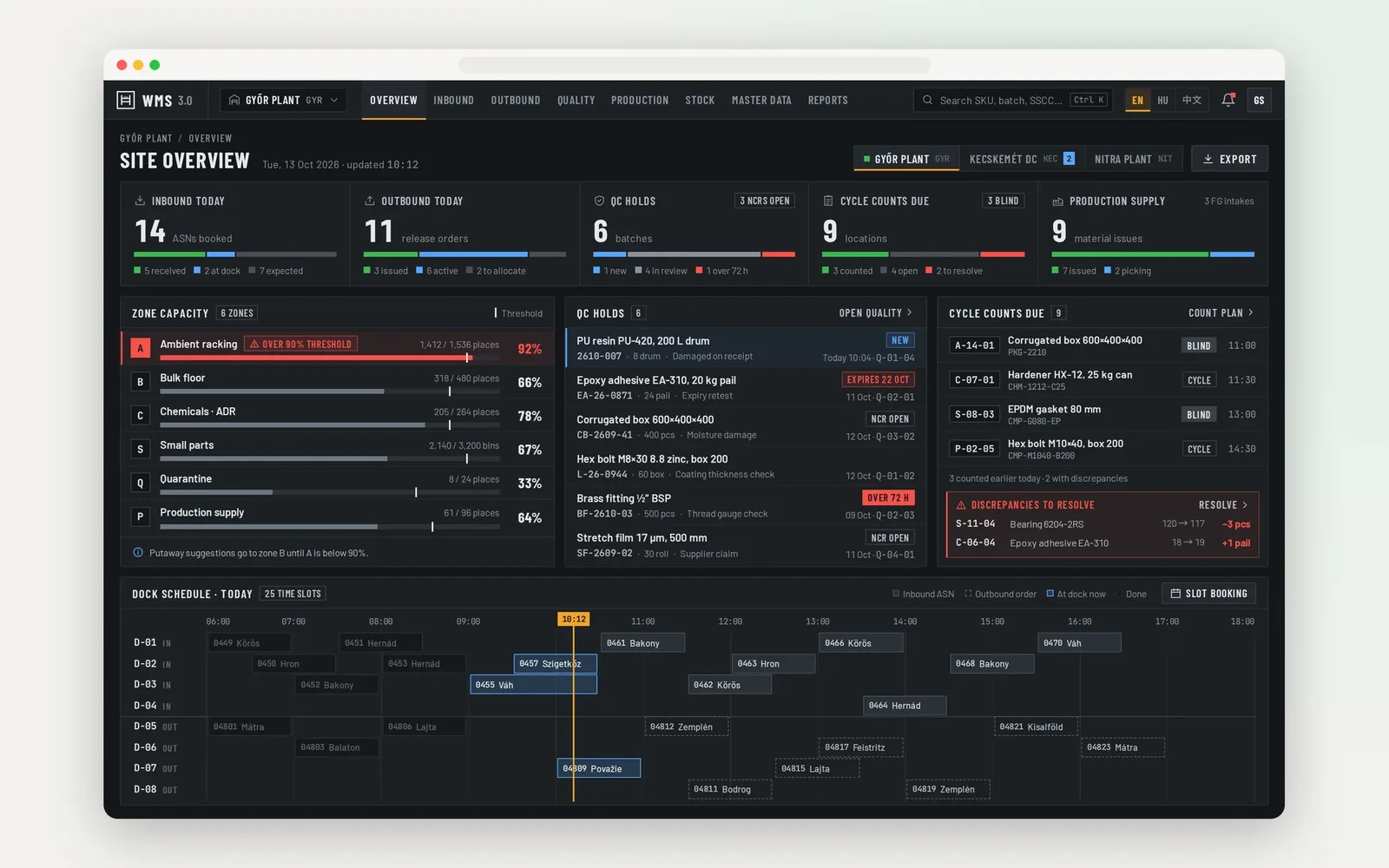Go to the Reports menu
Screen dimensions: 1389x868
pyautogui.click(x=828, y=100)
